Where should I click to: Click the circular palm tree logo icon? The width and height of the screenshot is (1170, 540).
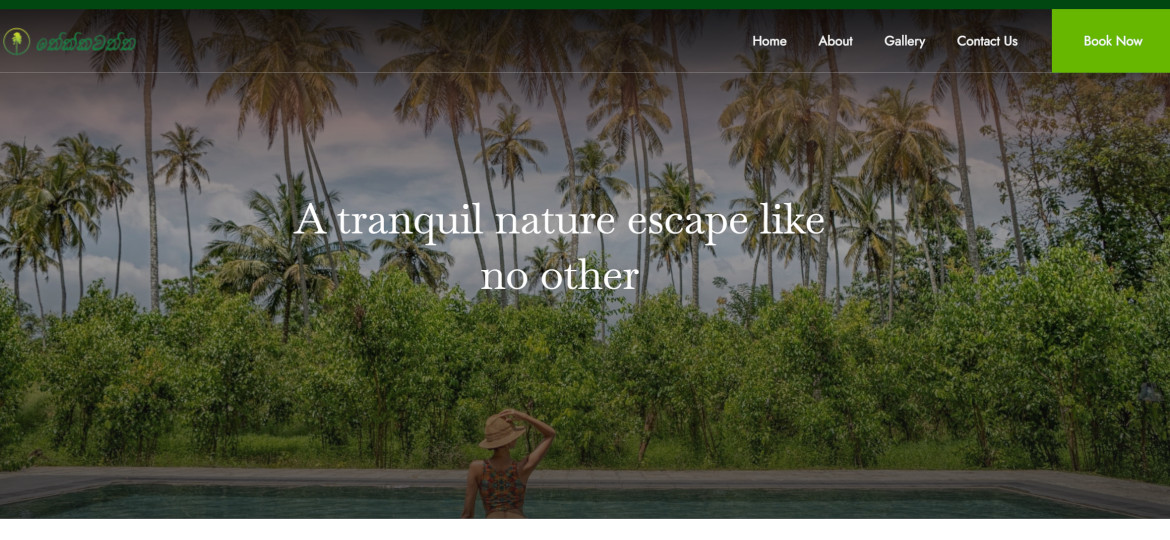(x=16, y=42)
